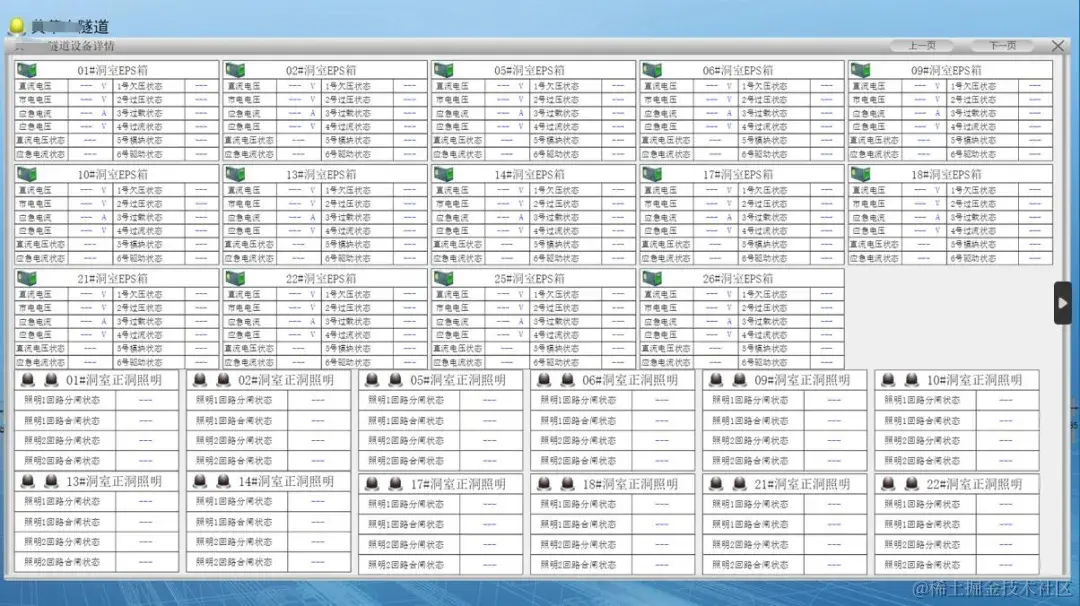This screenshot has height=606, width=1080.
Task: Click the 13#洞室EPS箱 cabinet icon
Action: click(236, 174)
